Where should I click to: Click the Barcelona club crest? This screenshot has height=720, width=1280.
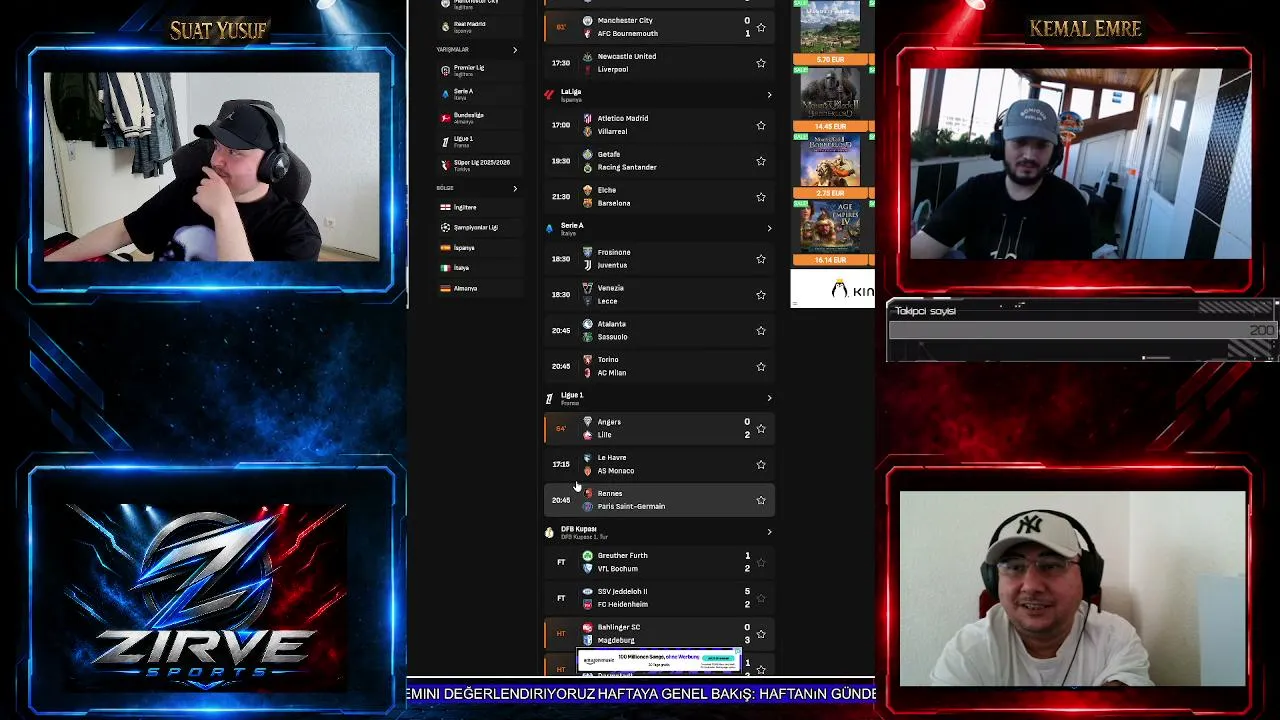tap(588, 203)
